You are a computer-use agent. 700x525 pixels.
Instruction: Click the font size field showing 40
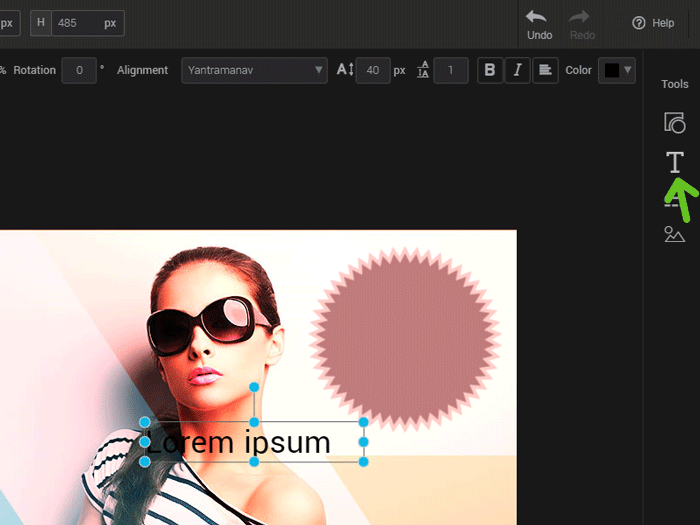tap(372, 70)
